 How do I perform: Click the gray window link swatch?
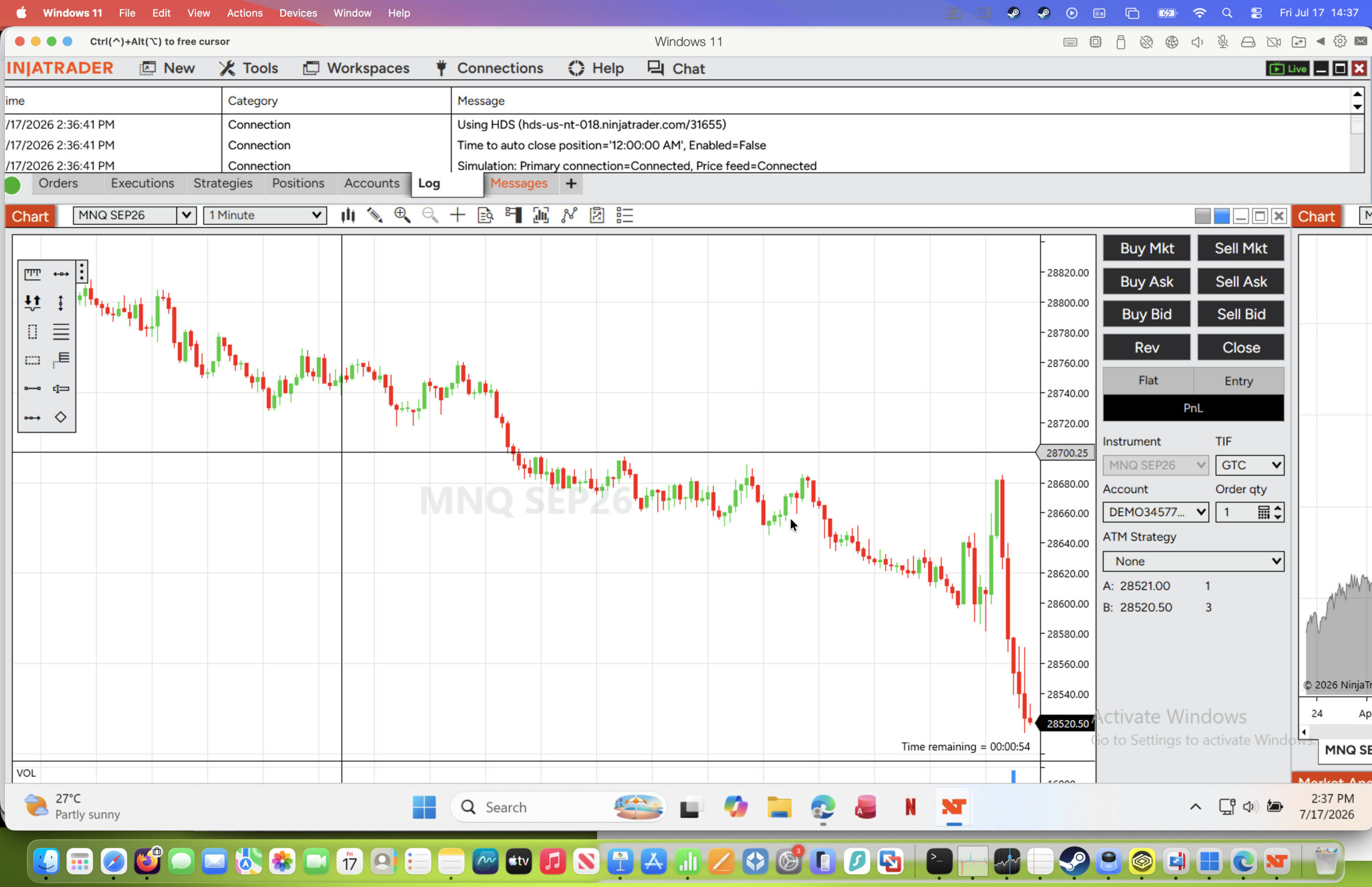point(1202,216)
